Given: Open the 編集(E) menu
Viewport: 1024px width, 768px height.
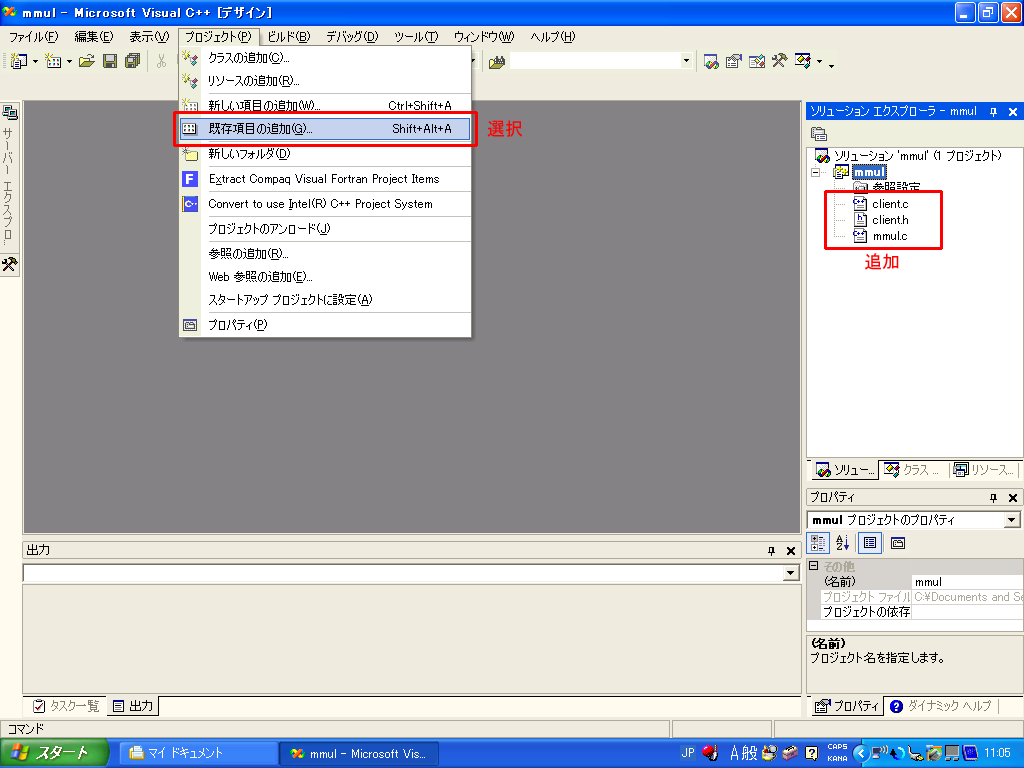Looking at the screenshot, I should coord(93,37).
